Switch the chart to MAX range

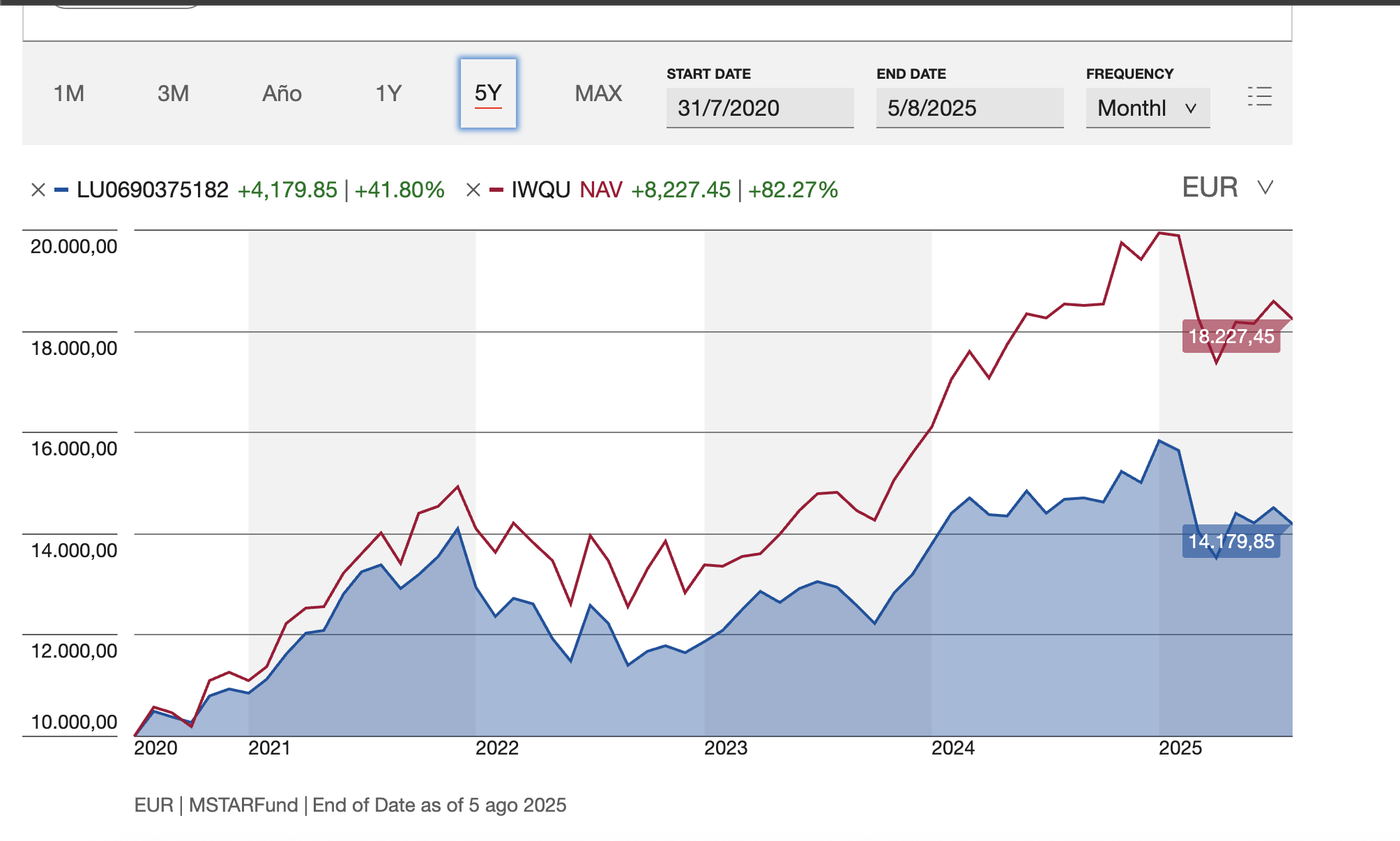[598, 93]
